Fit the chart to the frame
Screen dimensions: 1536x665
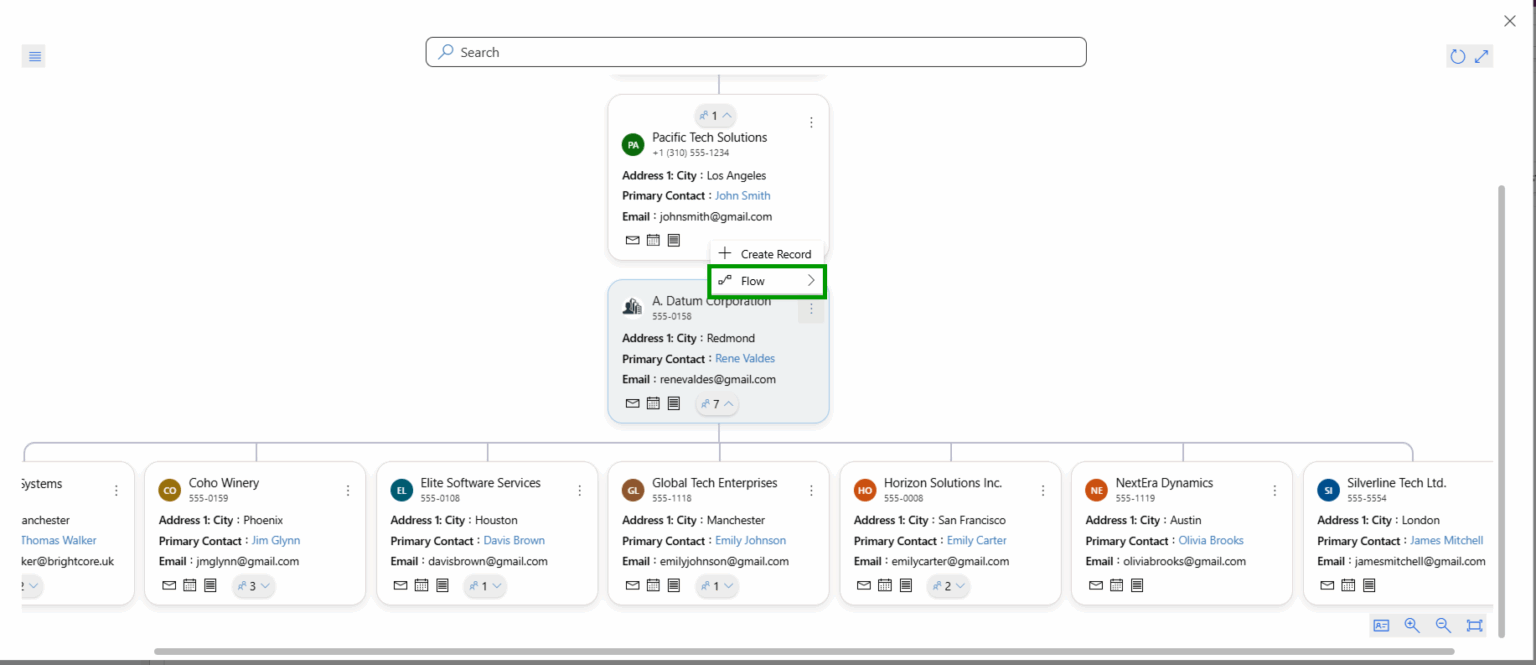pos(1474,625)
